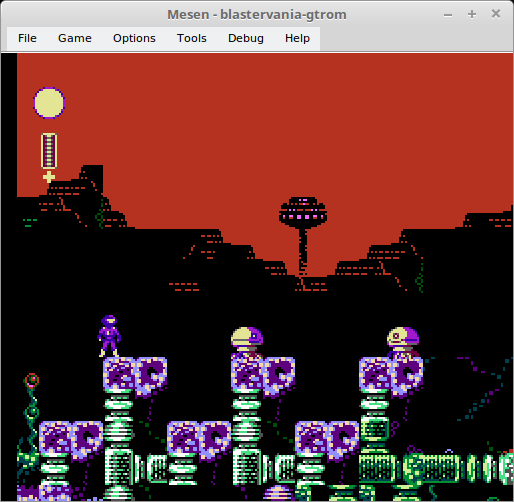Click the right dome-helmet enemy with eye
The height and width of the screenshot is (502, 514).
403,342
